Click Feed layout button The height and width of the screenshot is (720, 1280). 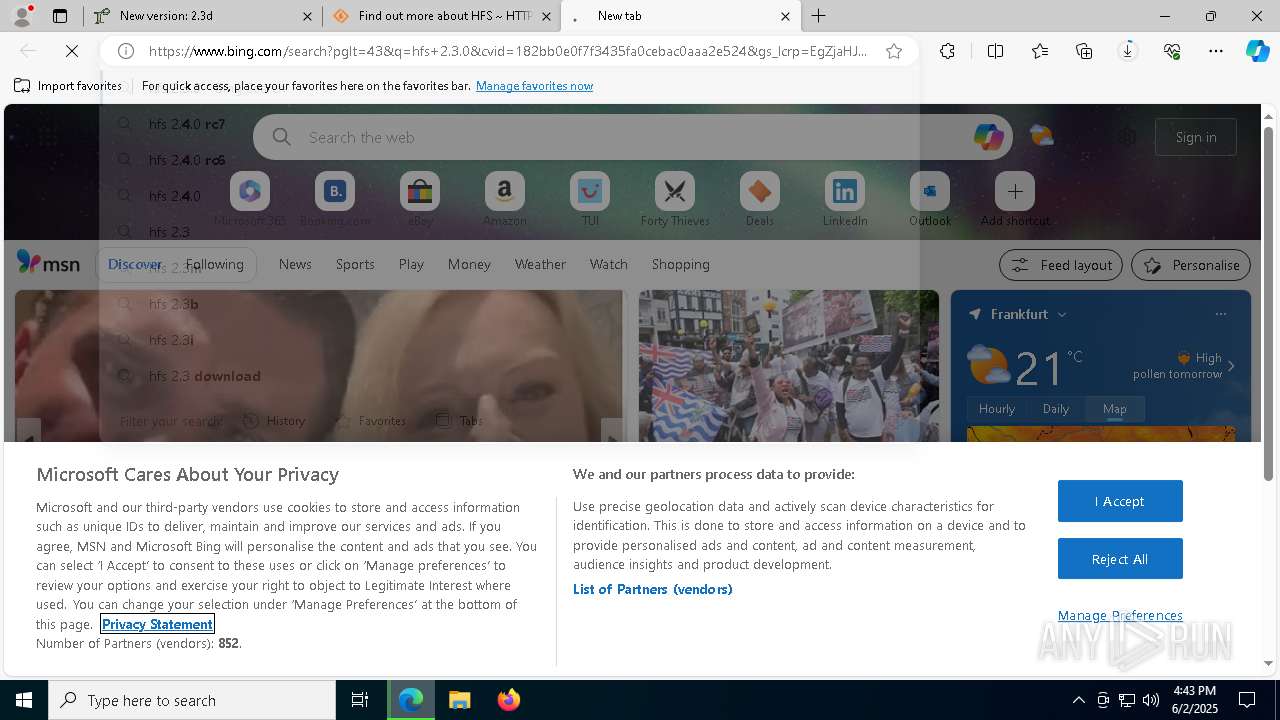click(1062, 265)
